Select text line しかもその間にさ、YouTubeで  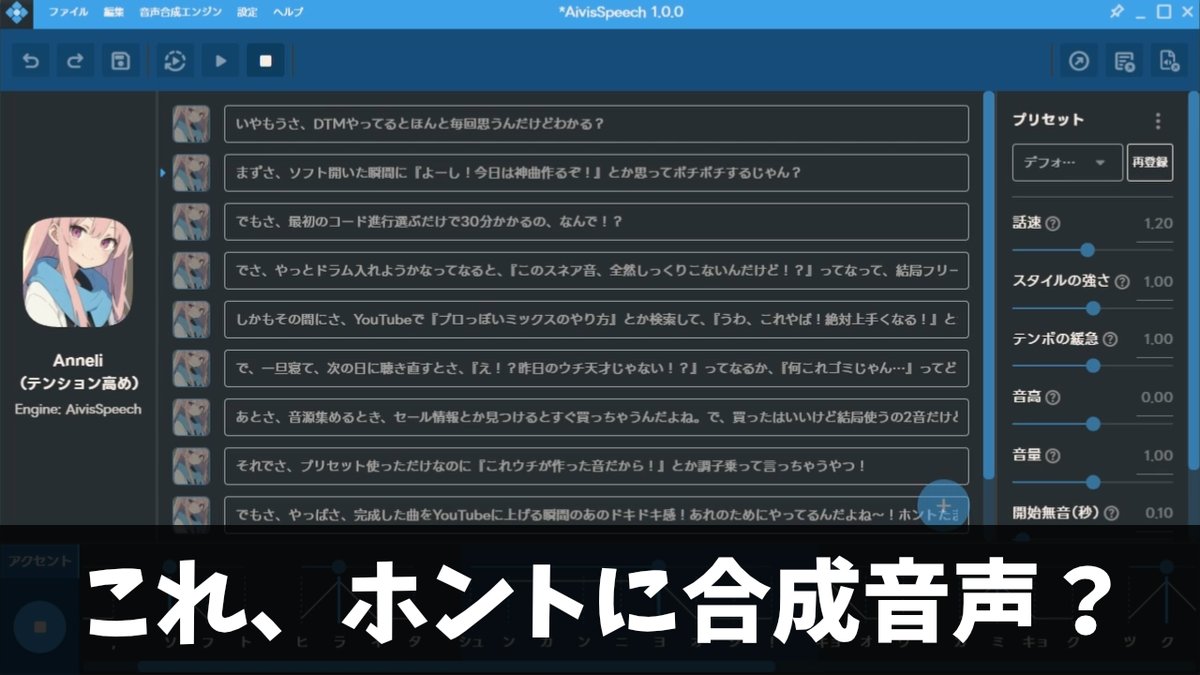coord(596,319)
